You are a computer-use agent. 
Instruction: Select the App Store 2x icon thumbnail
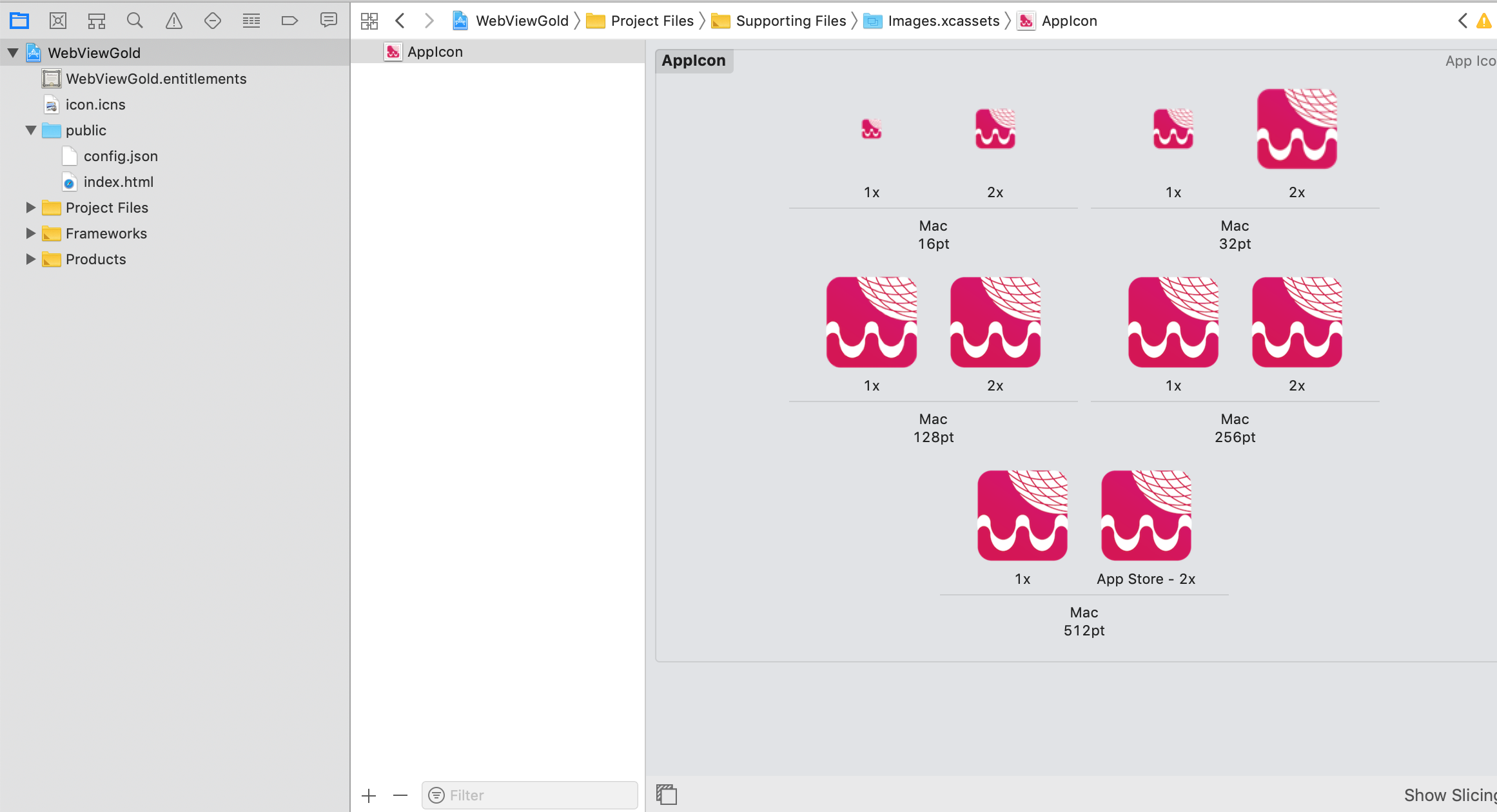click(1146, 516)
